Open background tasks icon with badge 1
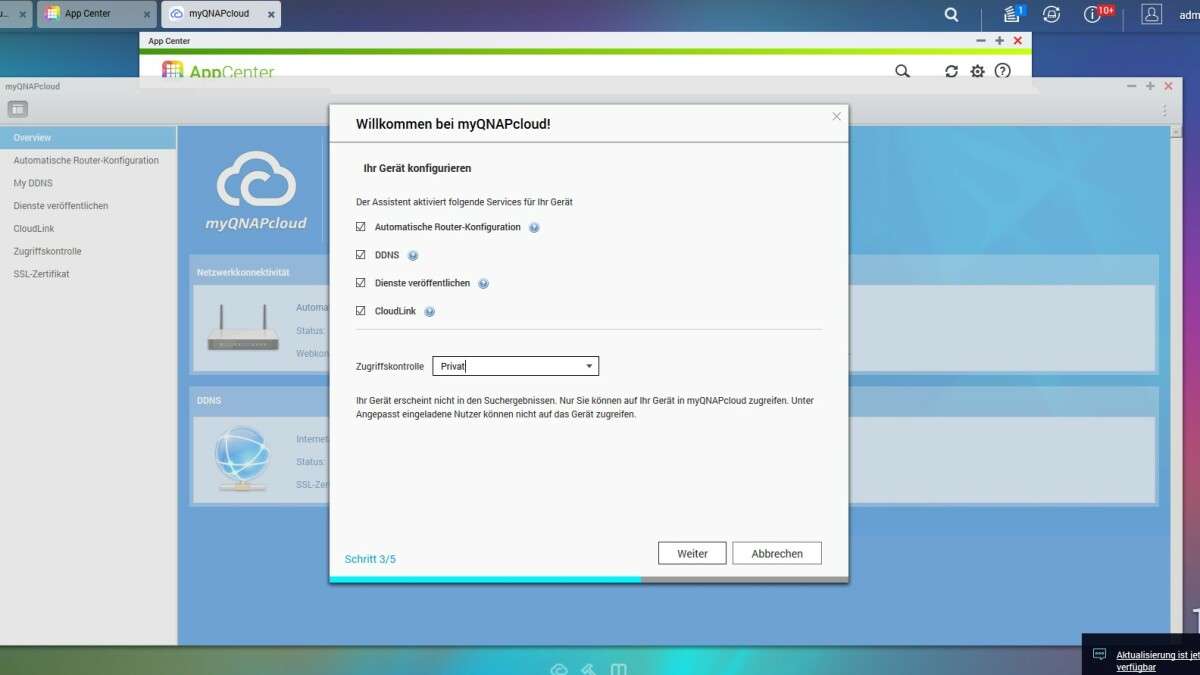The width and height of the screenshot is (1200, 675). tap(1013, 14)
